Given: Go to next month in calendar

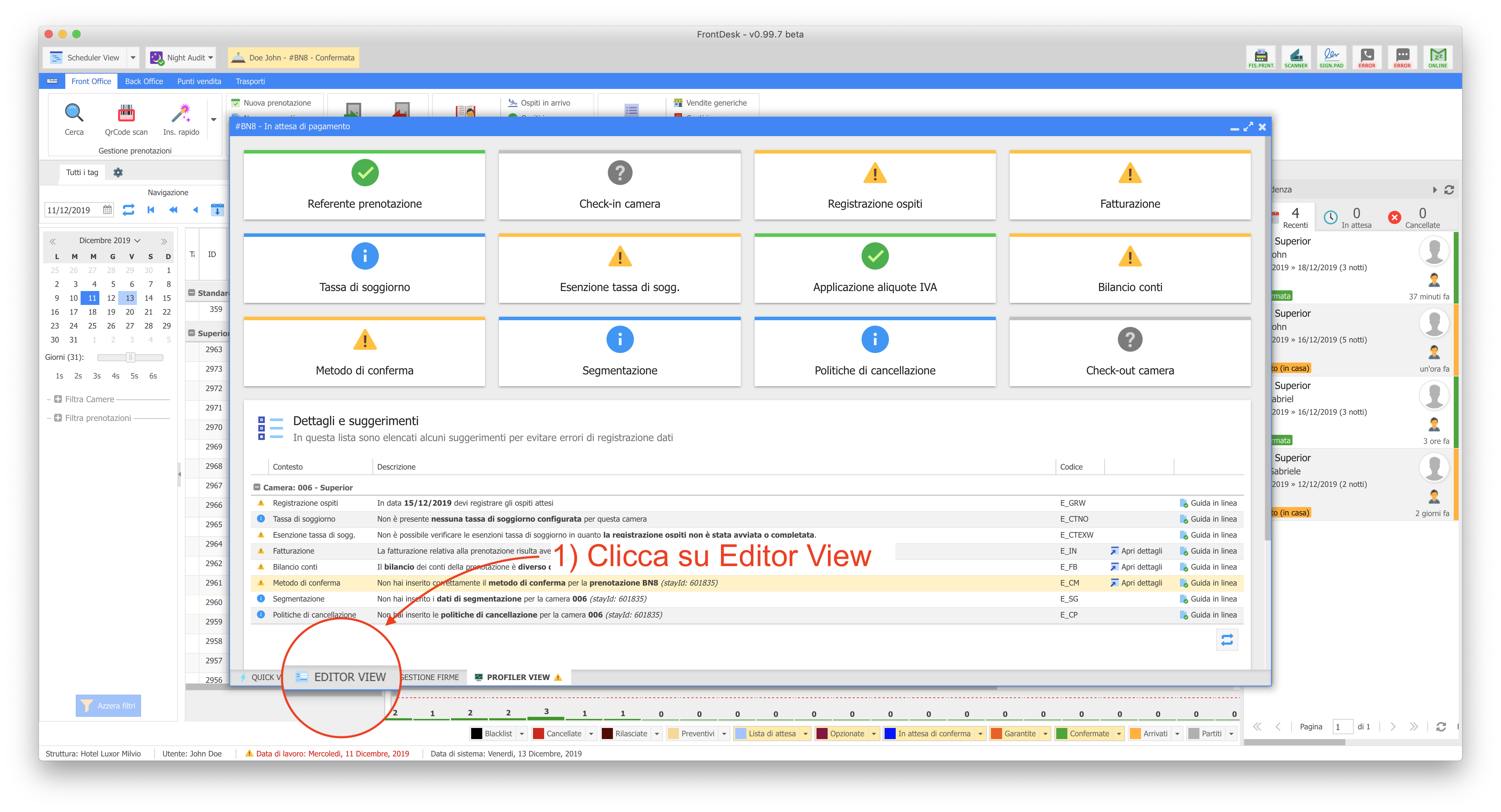Looking at the screenshot, I should coord(164,241).
